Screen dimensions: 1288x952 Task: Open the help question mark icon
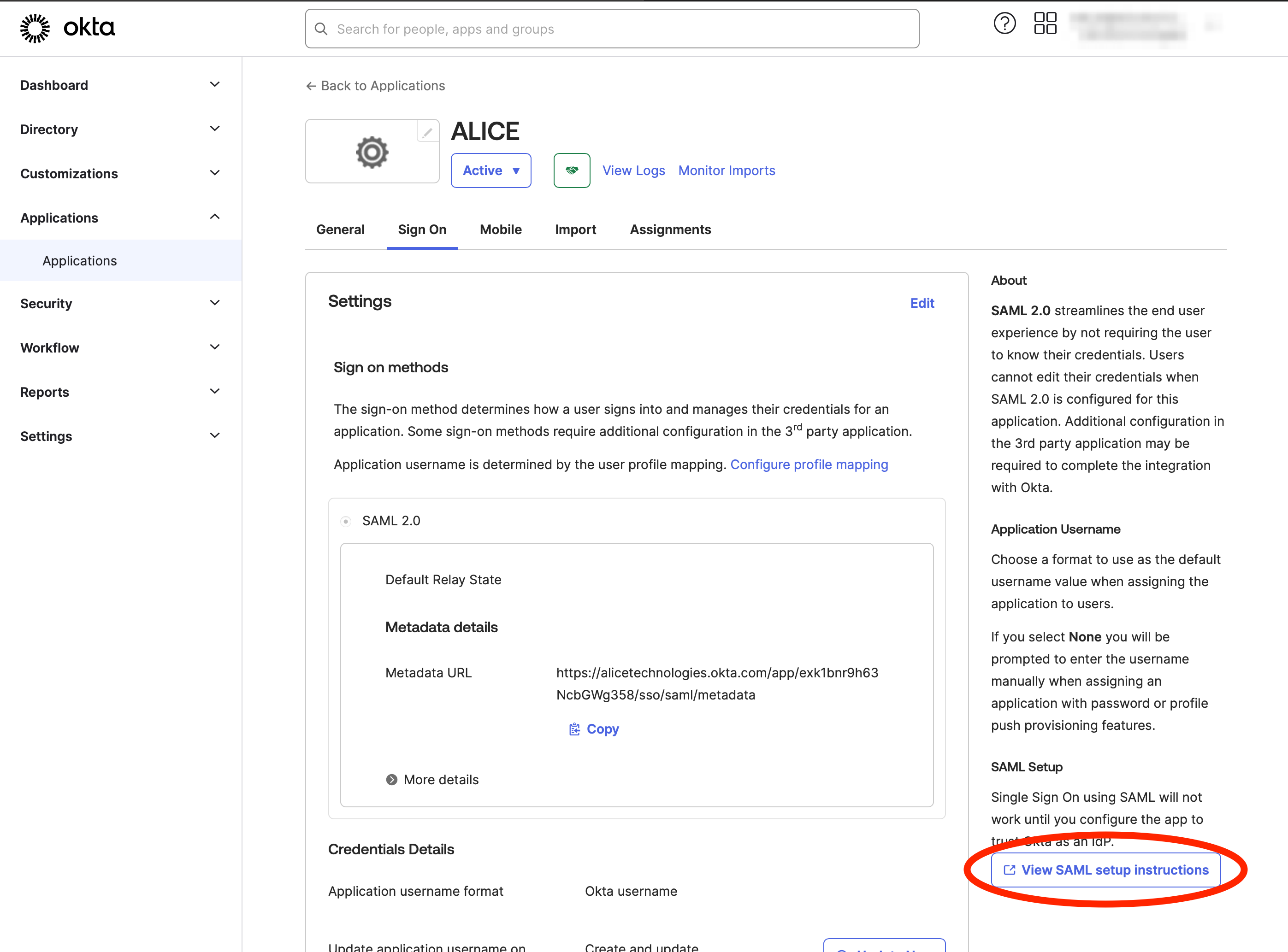coord(1004,24)
